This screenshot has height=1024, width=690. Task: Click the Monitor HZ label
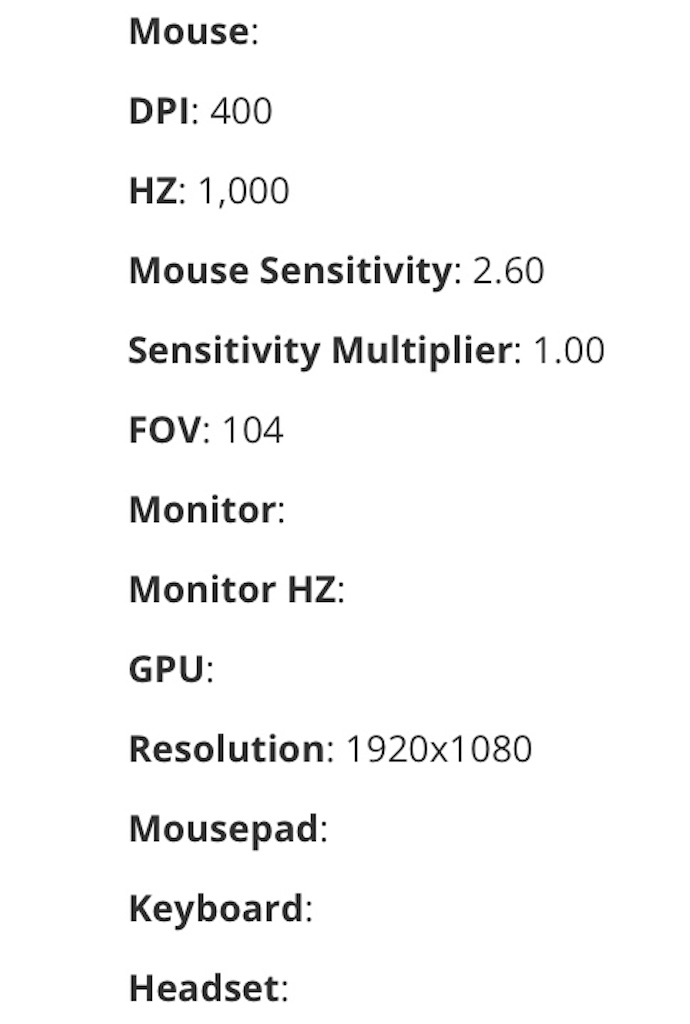(x=232, y=590)
